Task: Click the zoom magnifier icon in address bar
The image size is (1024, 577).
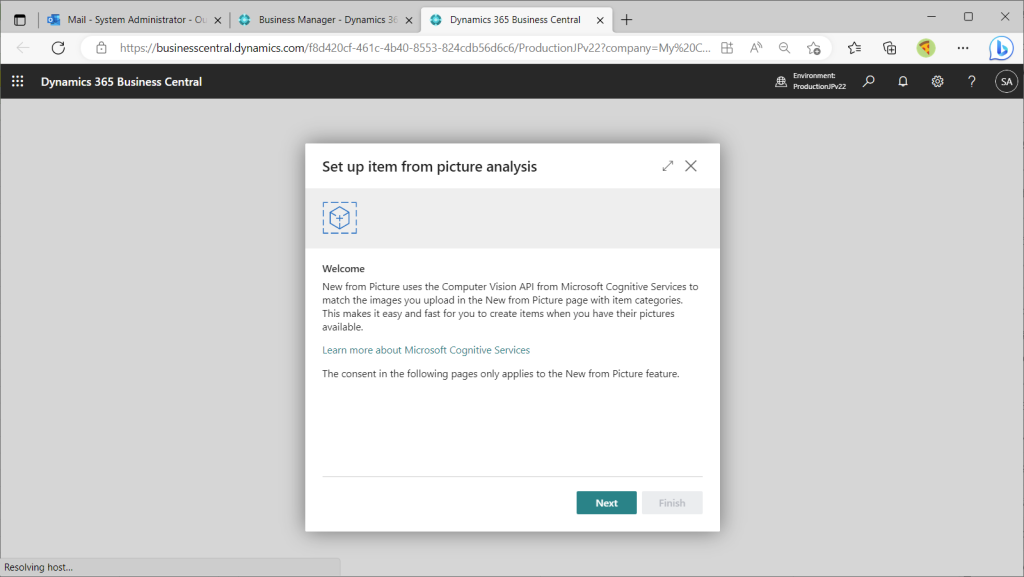Action: tap(784, 48)
